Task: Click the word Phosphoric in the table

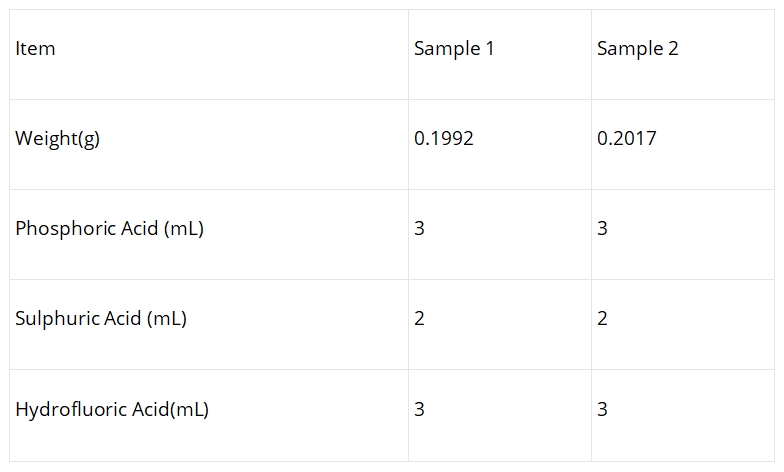Action: (66, 228)
